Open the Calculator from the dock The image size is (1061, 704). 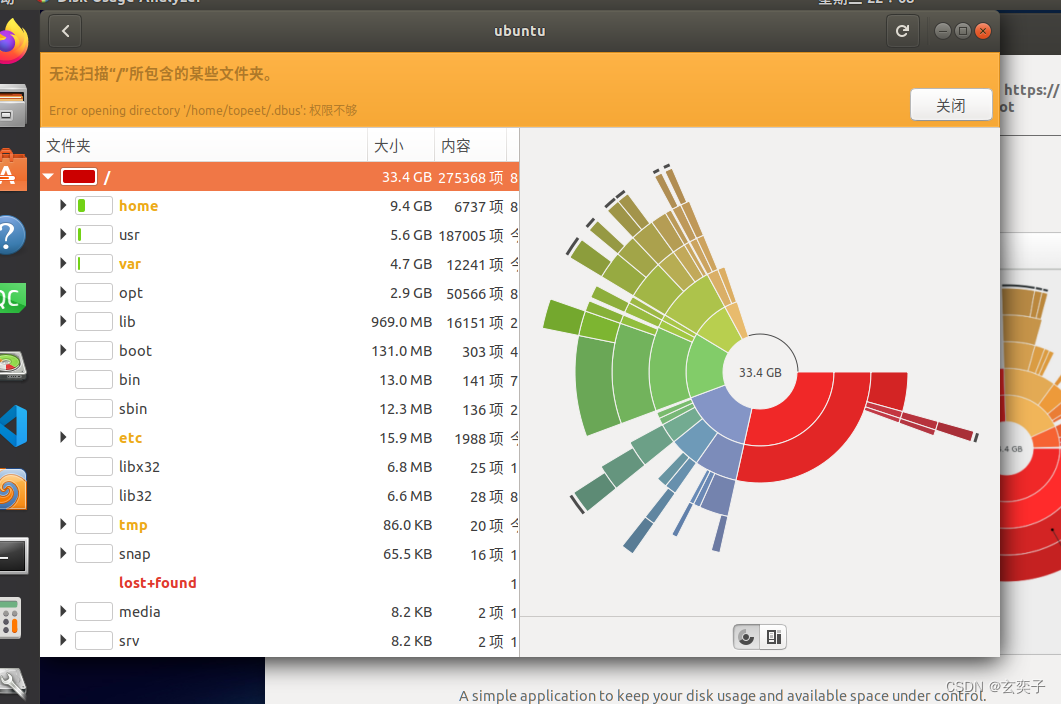(11, 617)
